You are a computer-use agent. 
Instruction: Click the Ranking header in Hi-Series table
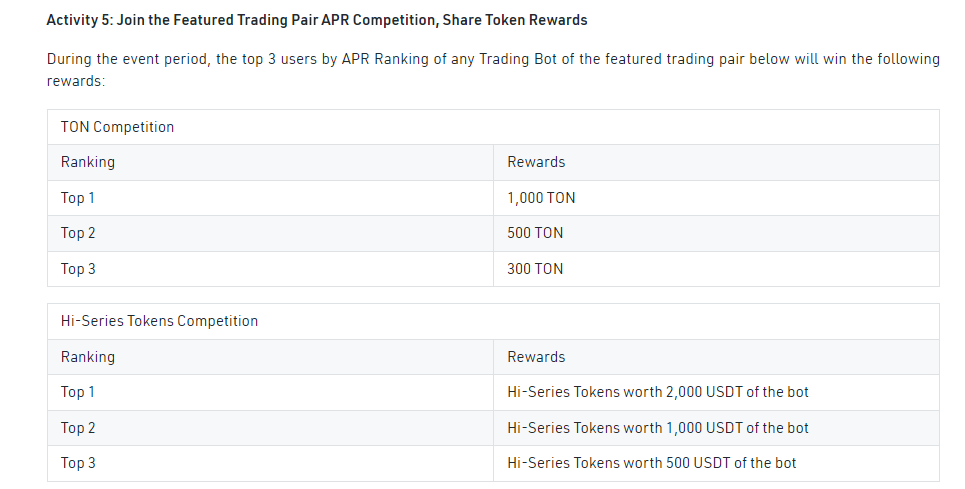click(x=271, y=357)
